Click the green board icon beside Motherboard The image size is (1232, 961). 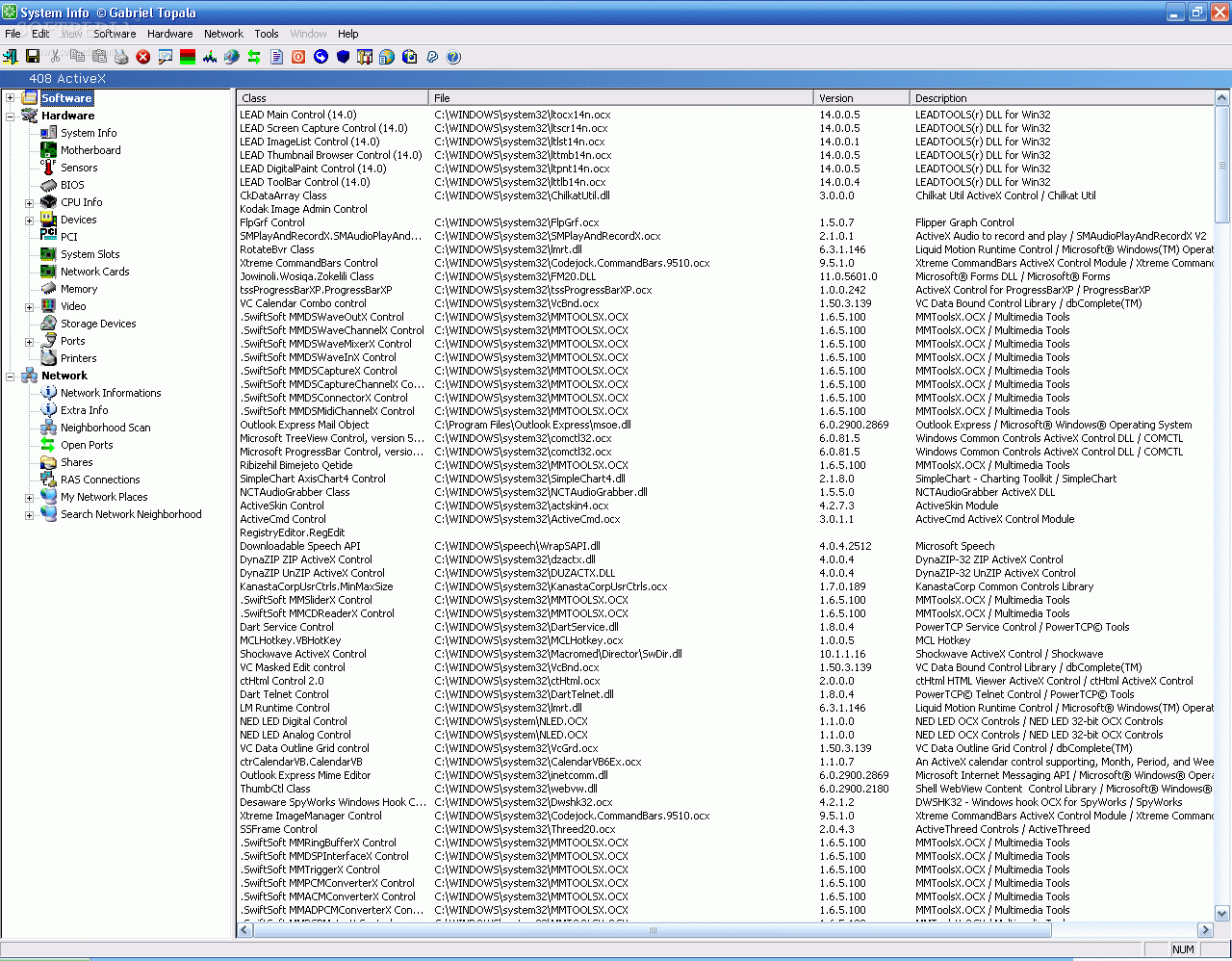click(48, 150)
